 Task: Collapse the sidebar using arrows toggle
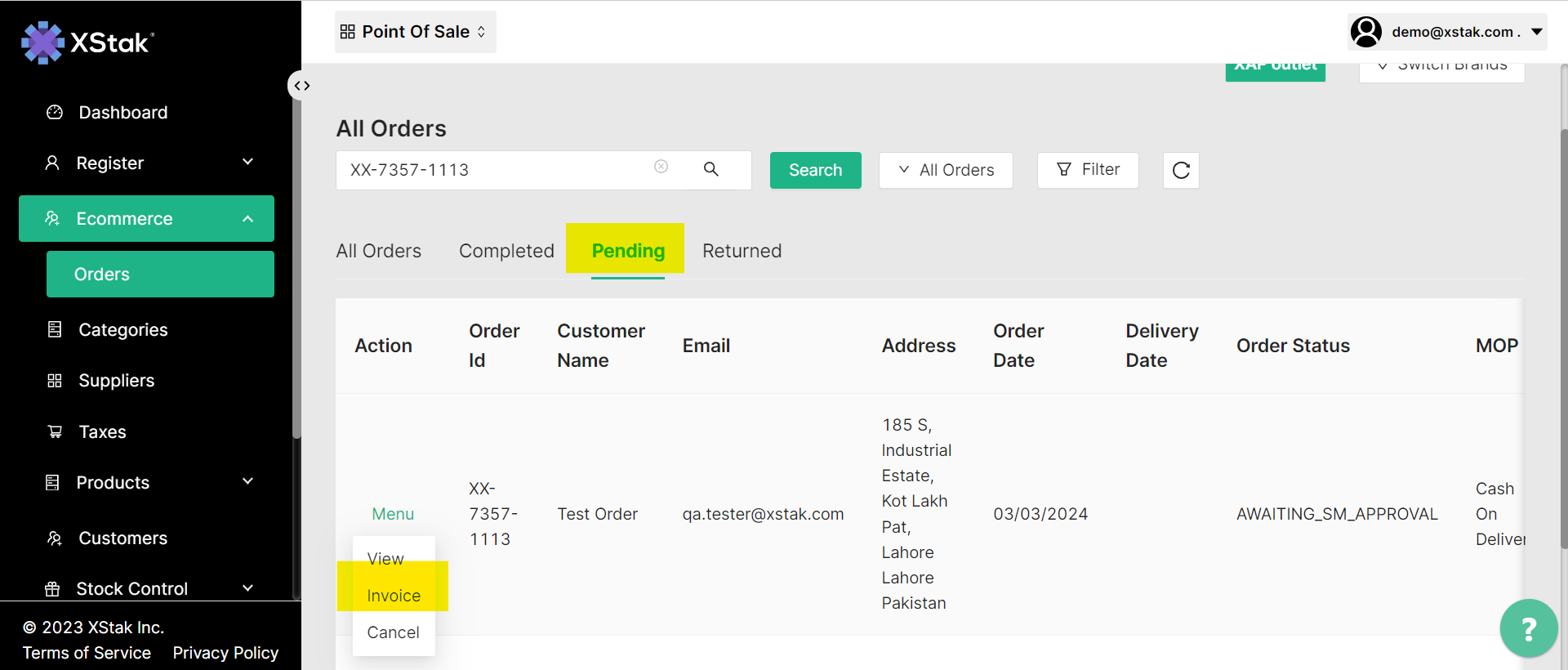(x=302, y=86)
